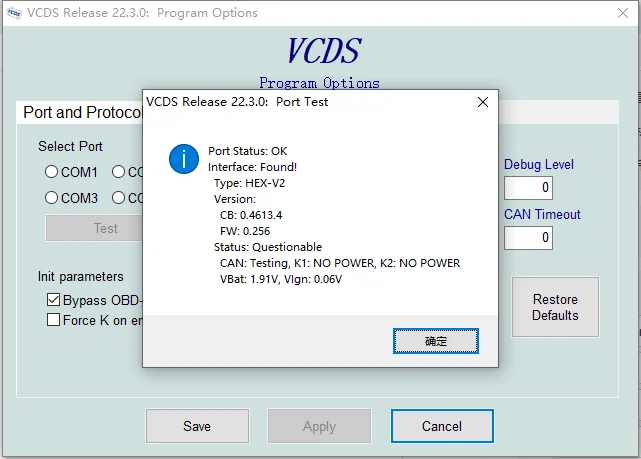Click the greyed Test button
Image resolution: width=641 pixels, height=459 pixels.
pos(94,228)
